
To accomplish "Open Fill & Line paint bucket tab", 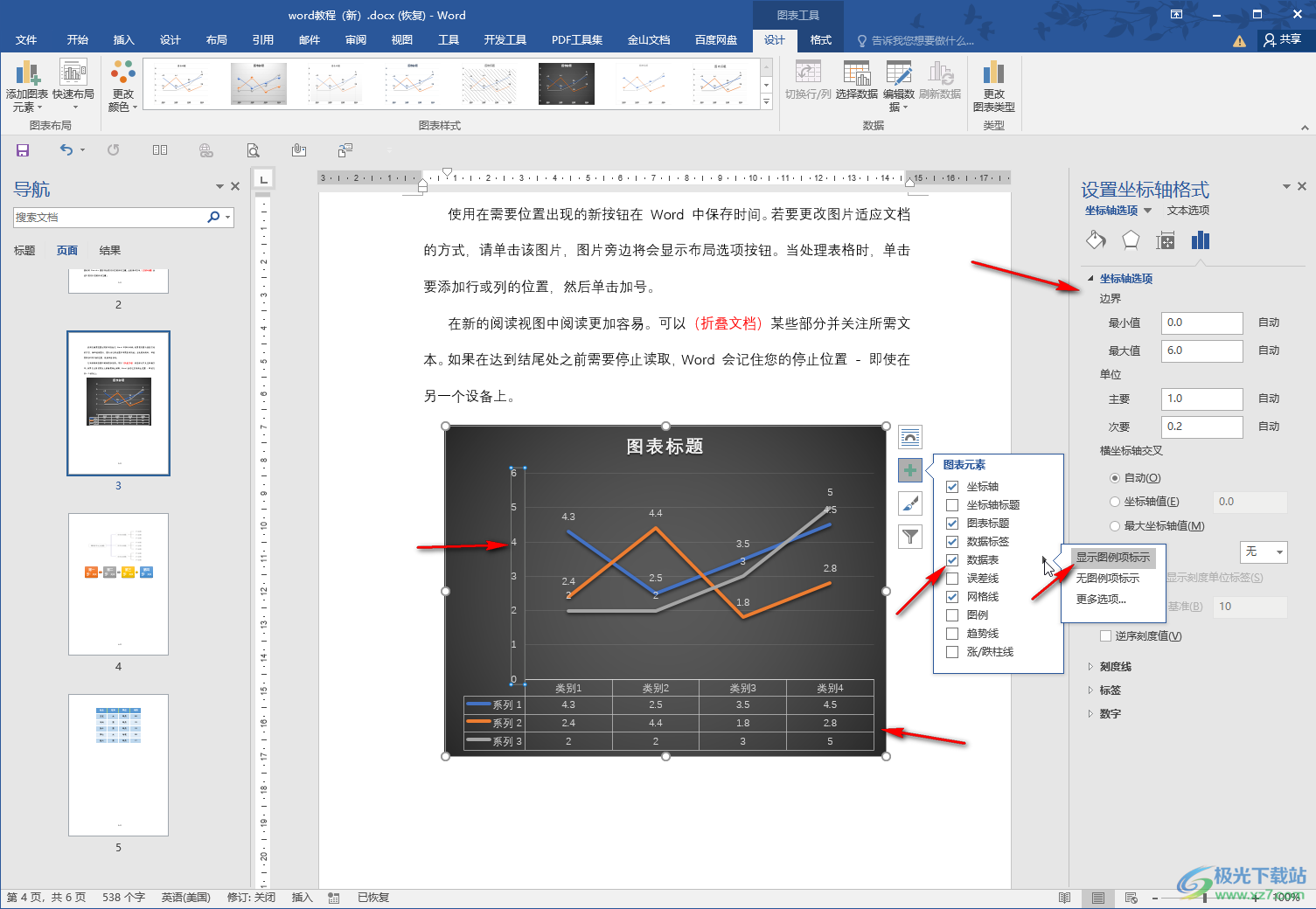I will click(1096, 240).
